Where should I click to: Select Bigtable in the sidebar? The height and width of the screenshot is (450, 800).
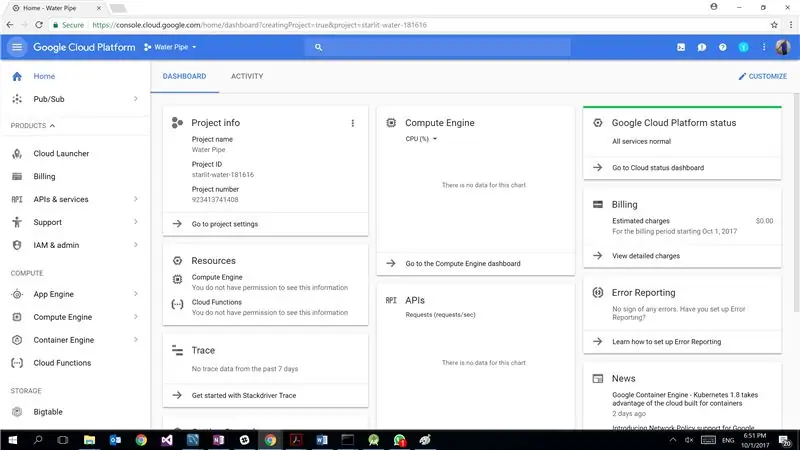pos(48,412)
